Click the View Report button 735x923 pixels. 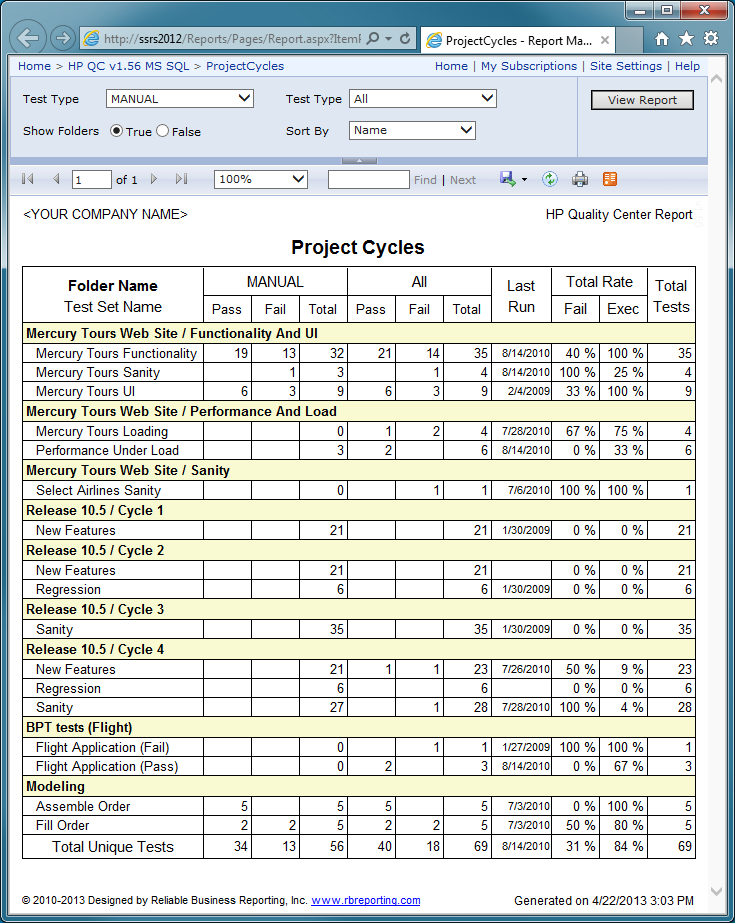click(x=642, y=100)
